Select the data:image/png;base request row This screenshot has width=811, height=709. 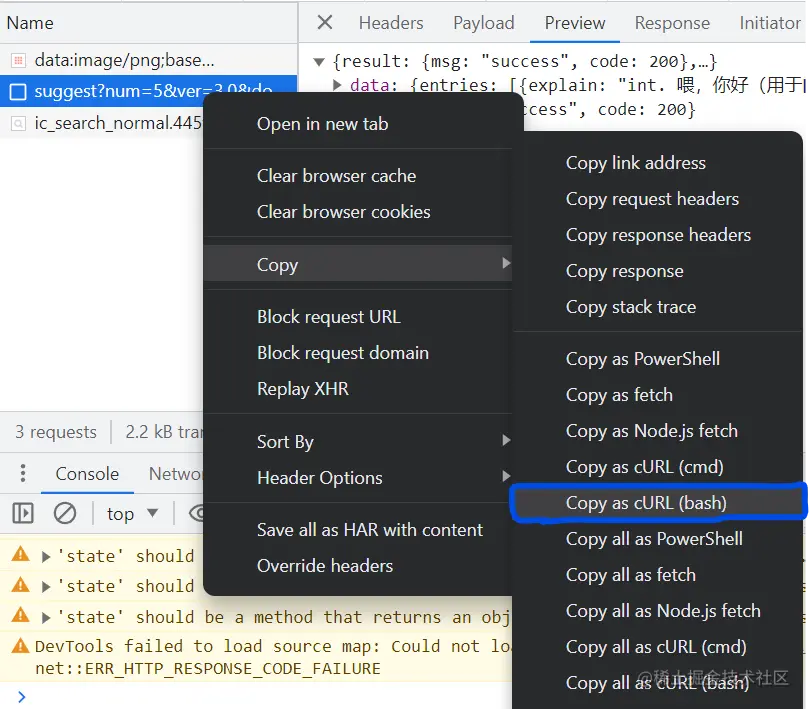pyautogui.click(x=148, y=61)
